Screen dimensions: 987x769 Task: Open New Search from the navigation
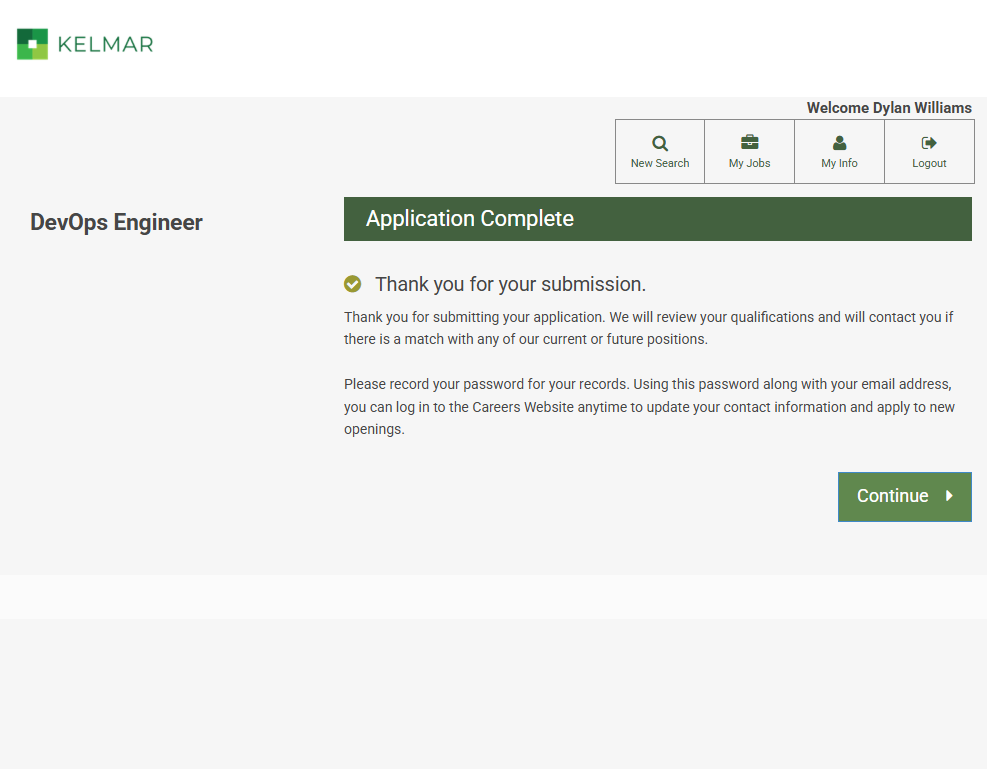660,163
